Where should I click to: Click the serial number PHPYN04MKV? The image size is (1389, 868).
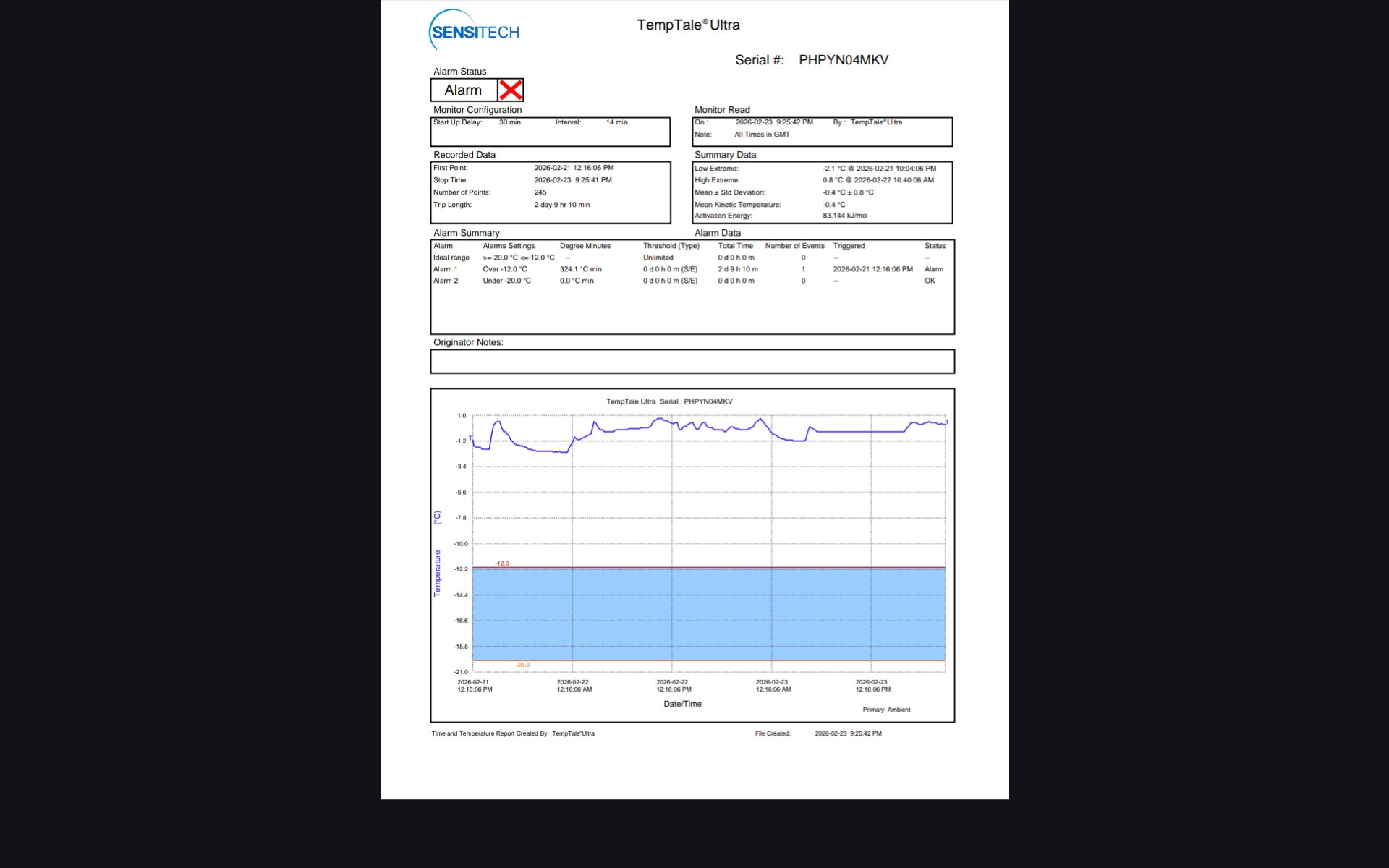(843, 60)
